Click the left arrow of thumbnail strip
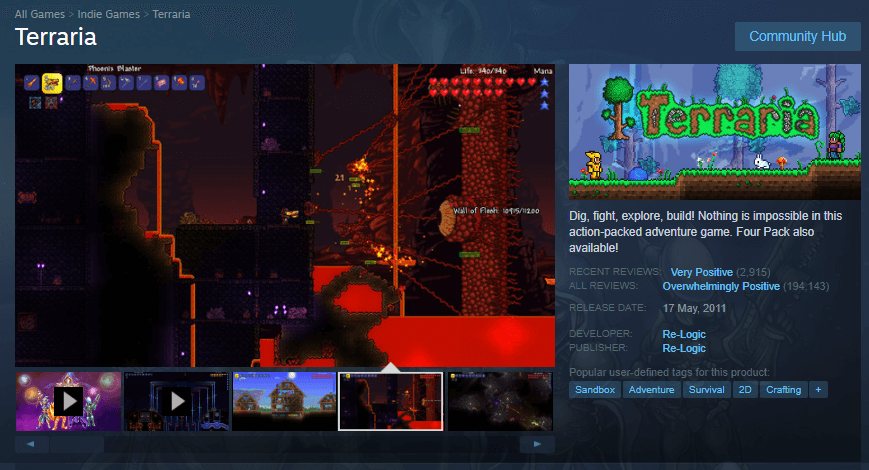Viewport: 869px width, 470px height. pos(30,444)
